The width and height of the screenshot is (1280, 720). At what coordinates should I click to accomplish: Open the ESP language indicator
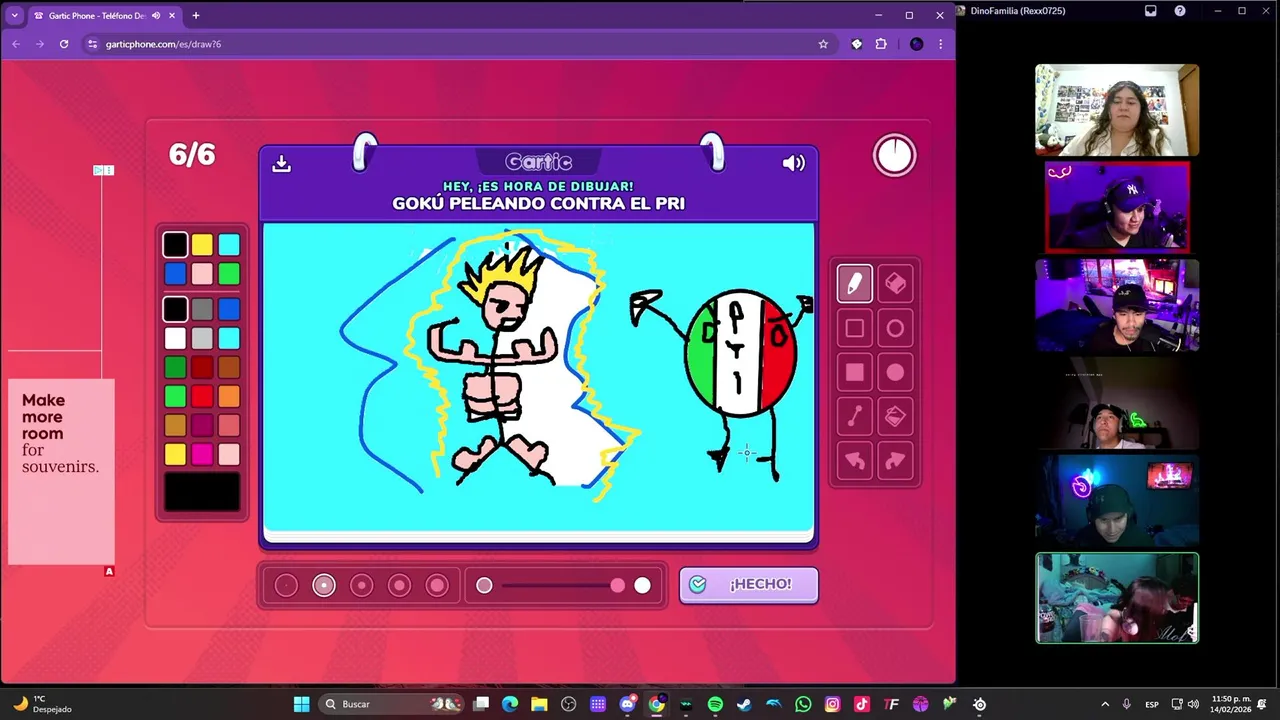click(1151, 704)
